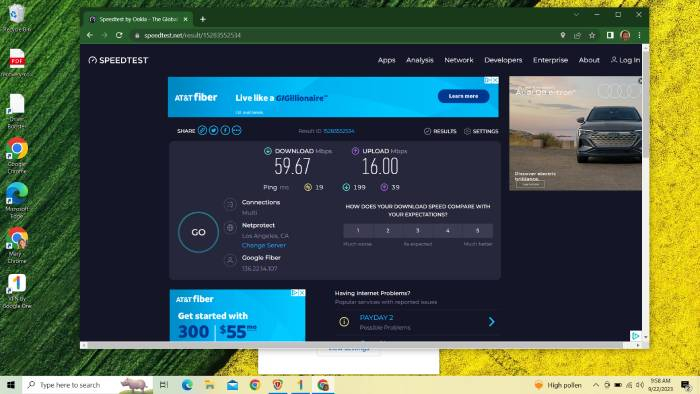700x394 pixels.
Task: Click the PAYDAY 2 info icon
Action: (344, 321)
